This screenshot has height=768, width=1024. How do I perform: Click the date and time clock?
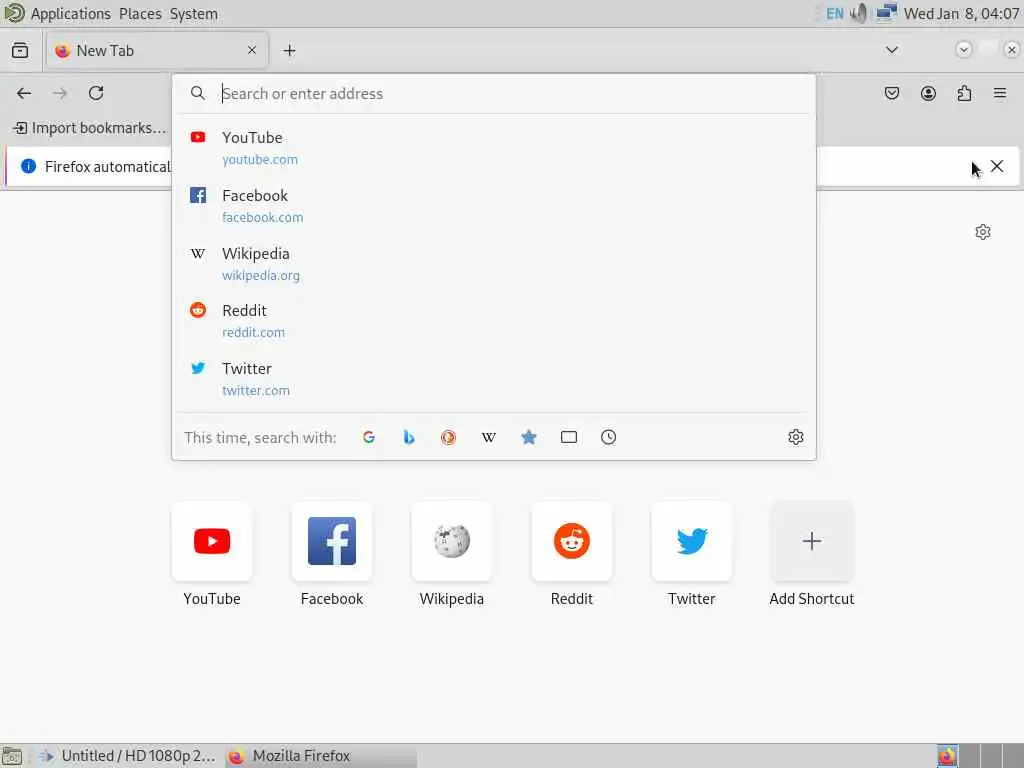click(961, 14)
